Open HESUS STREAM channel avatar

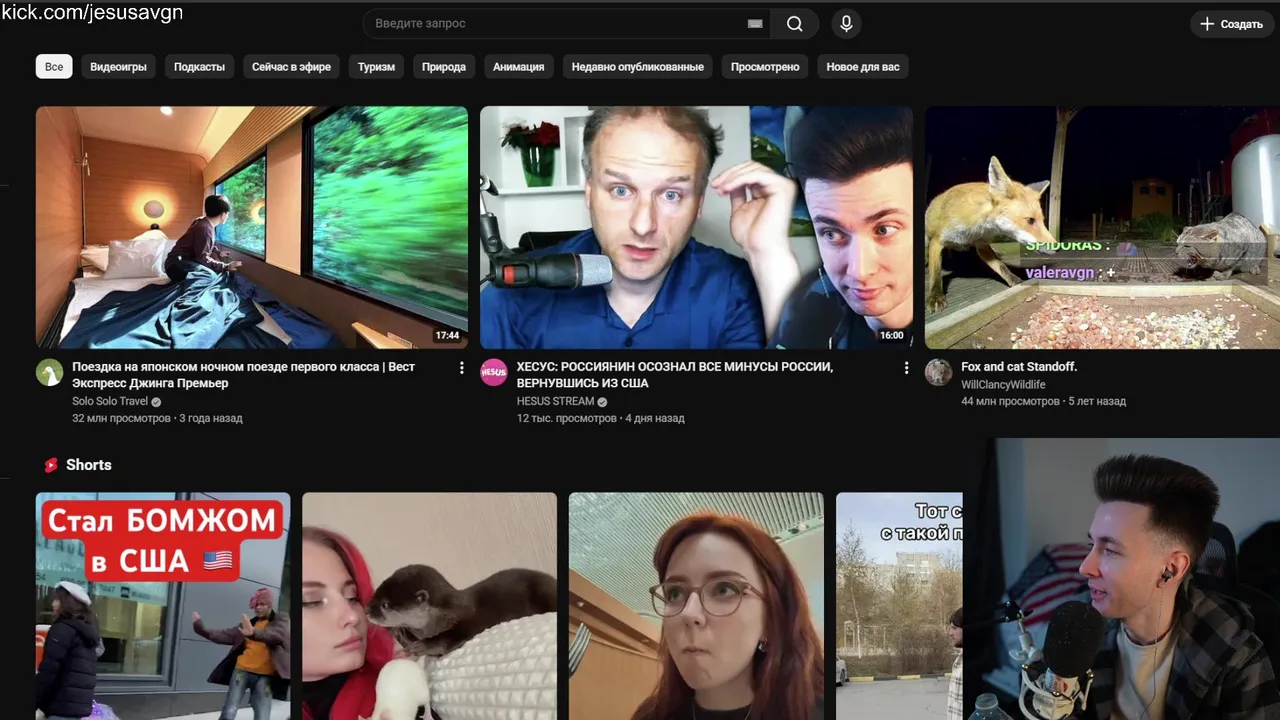click(494, 373)
